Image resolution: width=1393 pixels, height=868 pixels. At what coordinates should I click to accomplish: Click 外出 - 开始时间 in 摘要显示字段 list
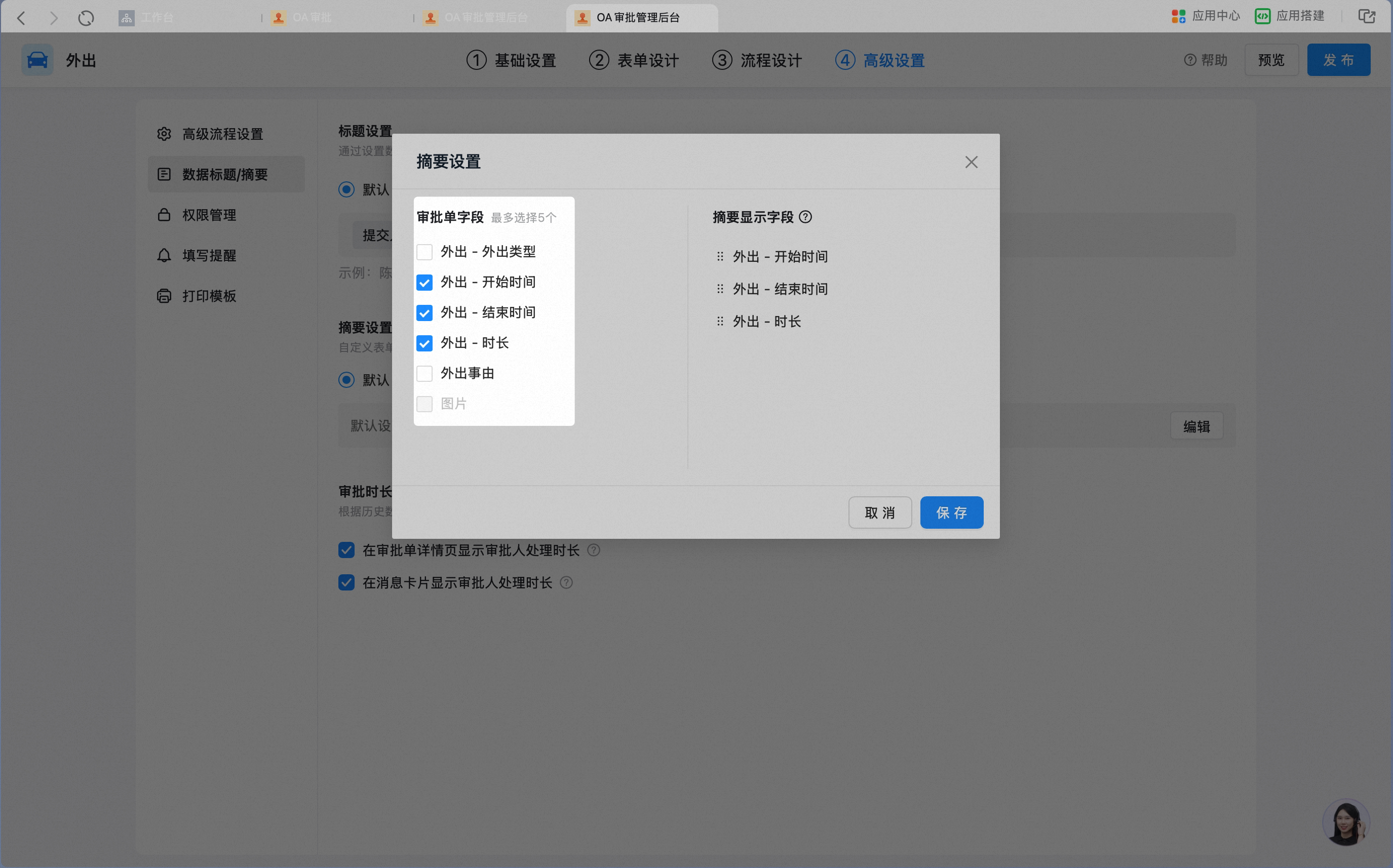pyautogui.click(x=780, y=257)
